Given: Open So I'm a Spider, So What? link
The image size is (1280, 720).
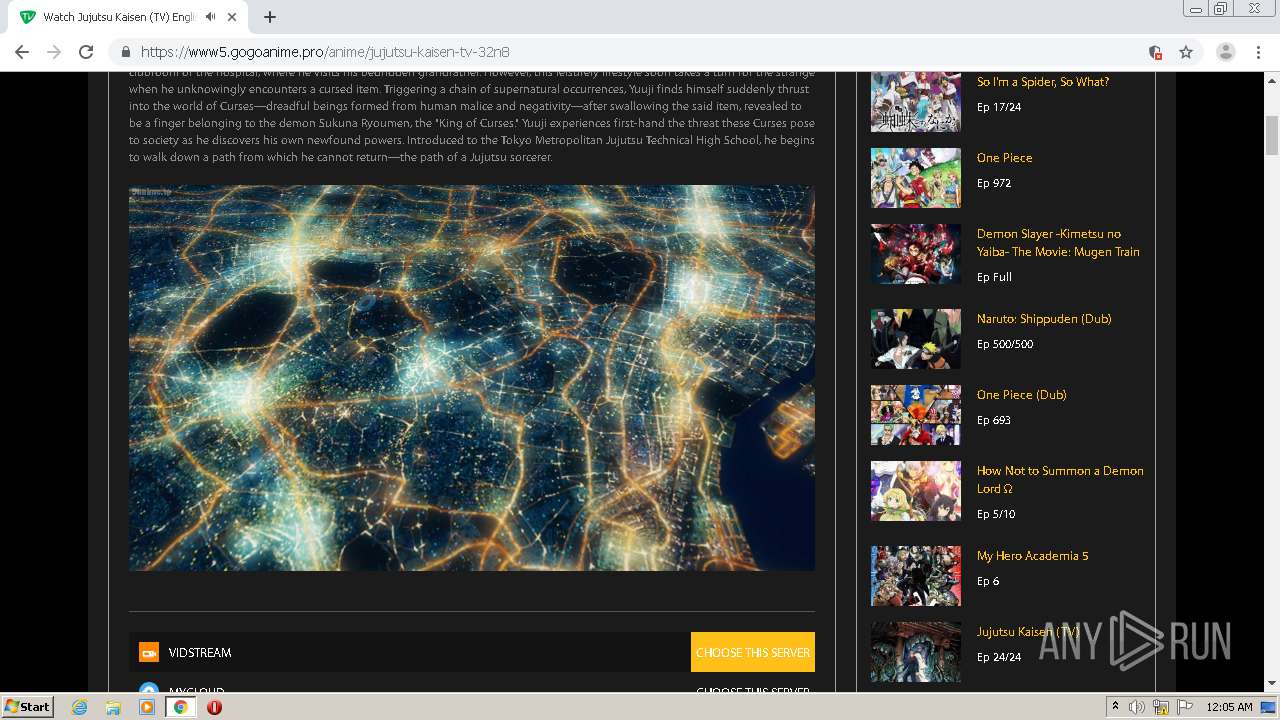Looking at the screenshot, I should (x=1043, y=82).
